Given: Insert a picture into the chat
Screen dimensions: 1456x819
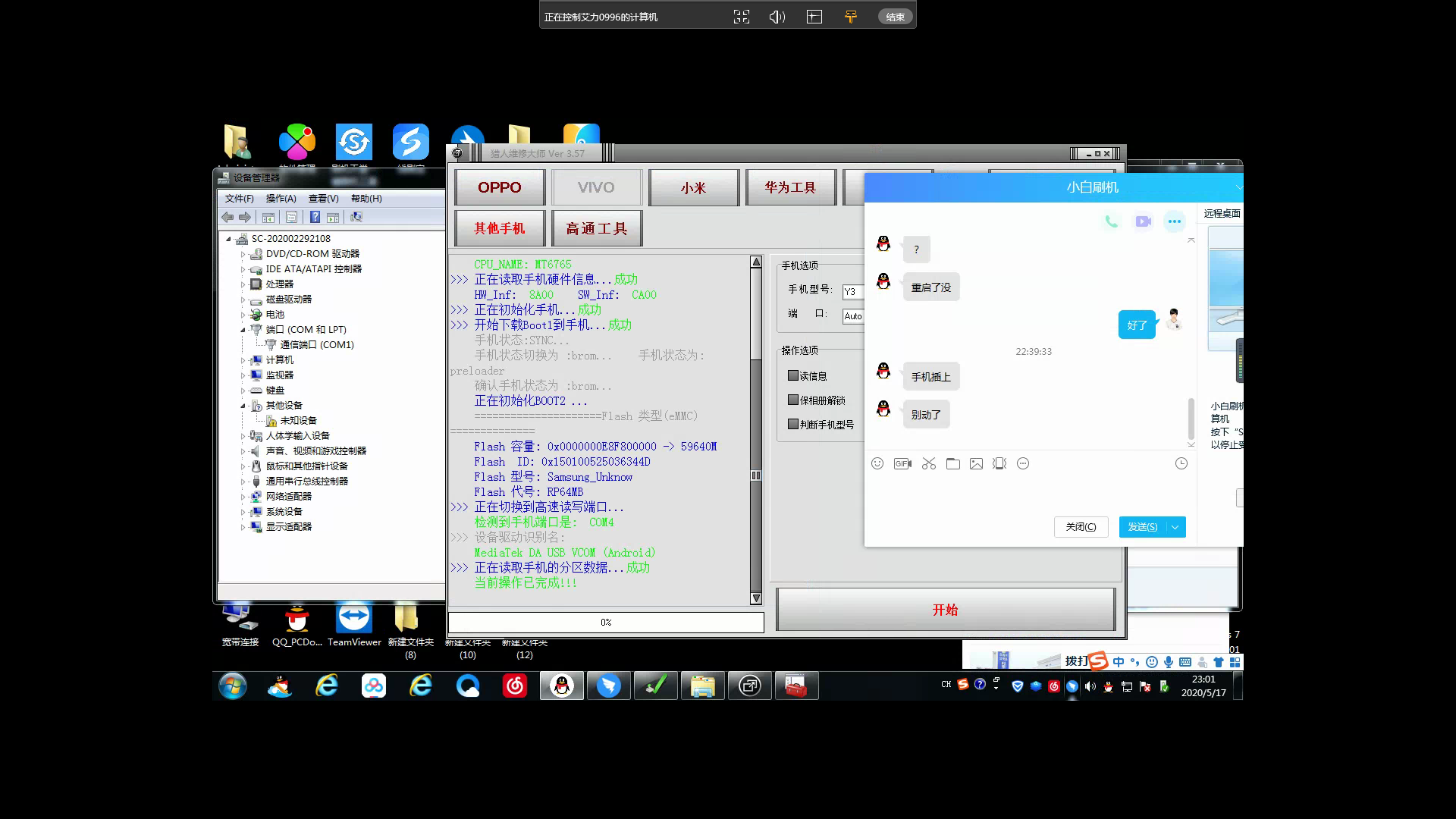Looking at the screenshot, I should click(976, 463).
